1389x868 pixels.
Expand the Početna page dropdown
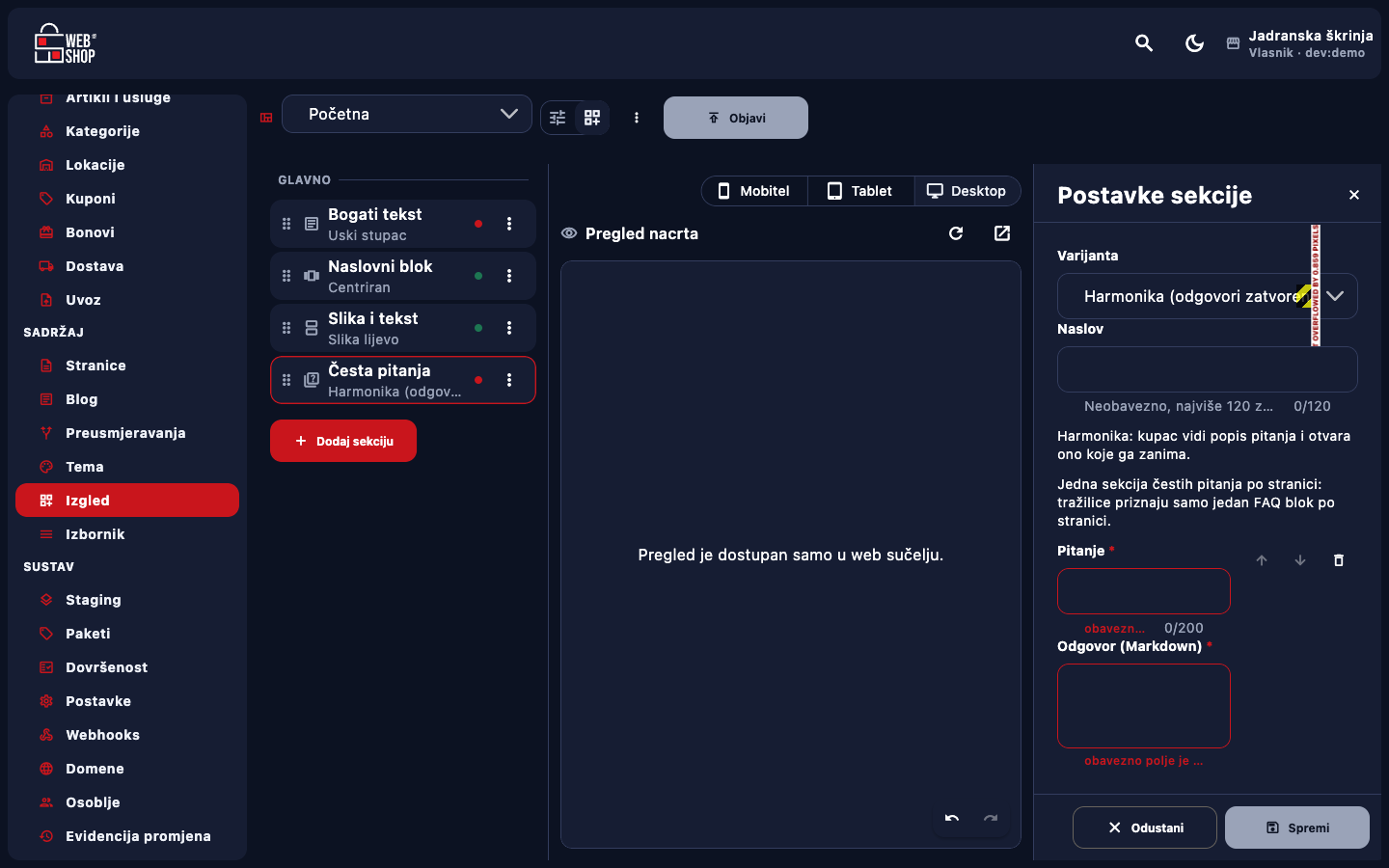point(407,114)
